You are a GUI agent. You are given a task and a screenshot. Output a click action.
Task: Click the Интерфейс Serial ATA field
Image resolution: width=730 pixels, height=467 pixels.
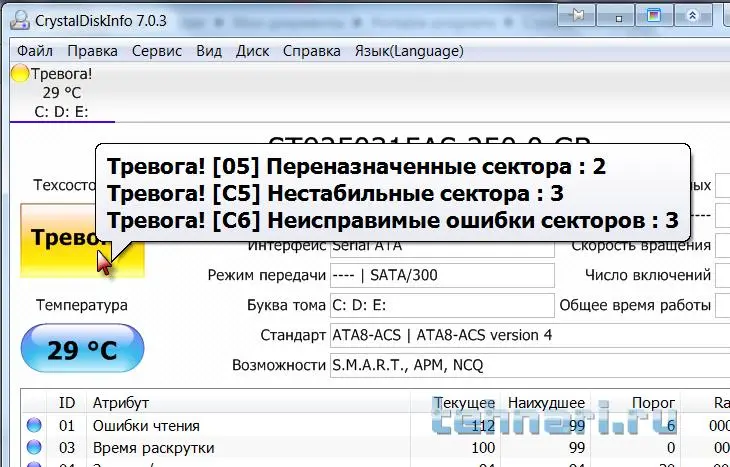(x=442, y=248)
